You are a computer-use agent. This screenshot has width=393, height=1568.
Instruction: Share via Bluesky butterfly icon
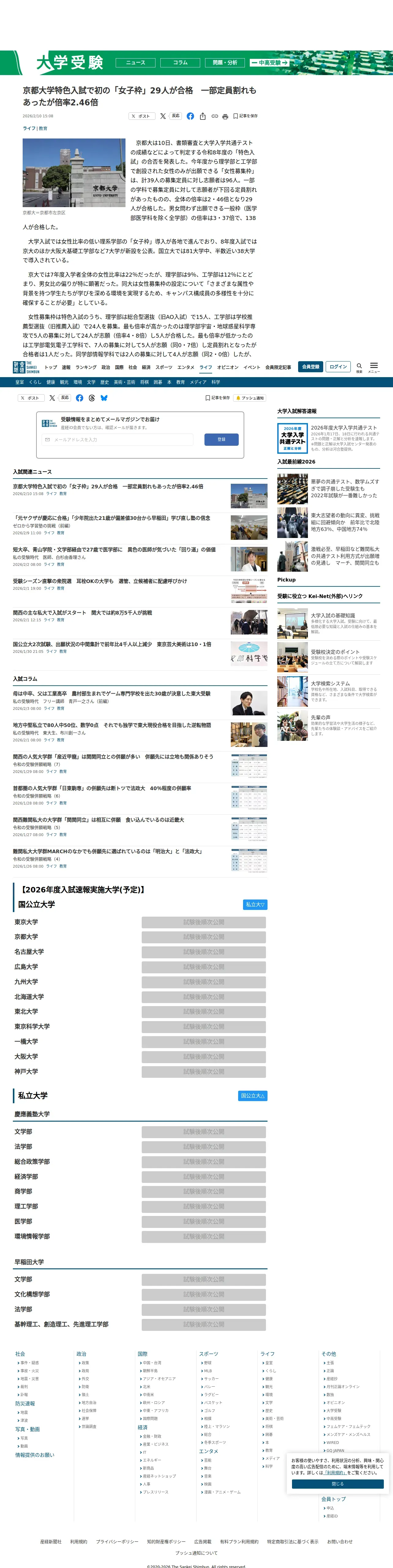pyautogui.click(x=104, y=398)
